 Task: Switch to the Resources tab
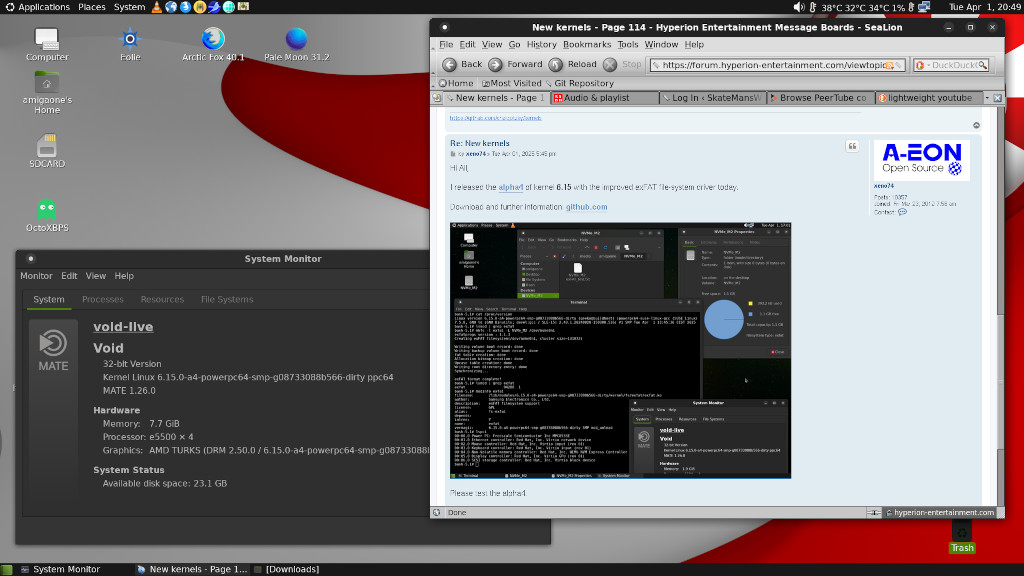coord(162,299)
